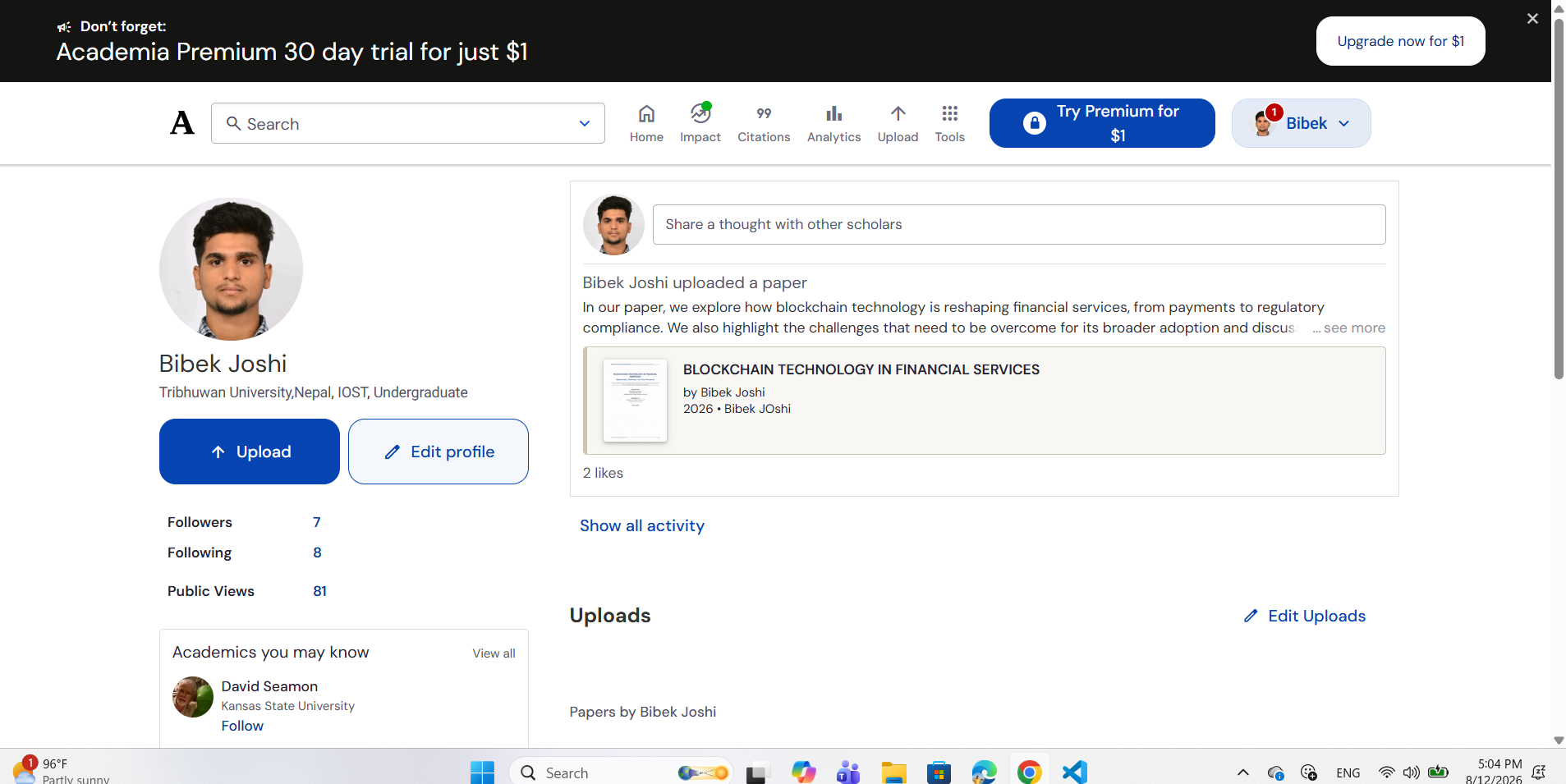Click the volume speaker icon in the tray
This screenshot has width=1566, height=784.
1412,773
